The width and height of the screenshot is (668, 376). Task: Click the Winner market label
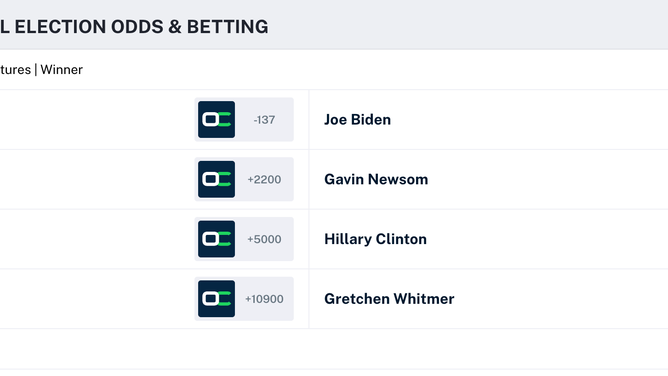(61, 69)
